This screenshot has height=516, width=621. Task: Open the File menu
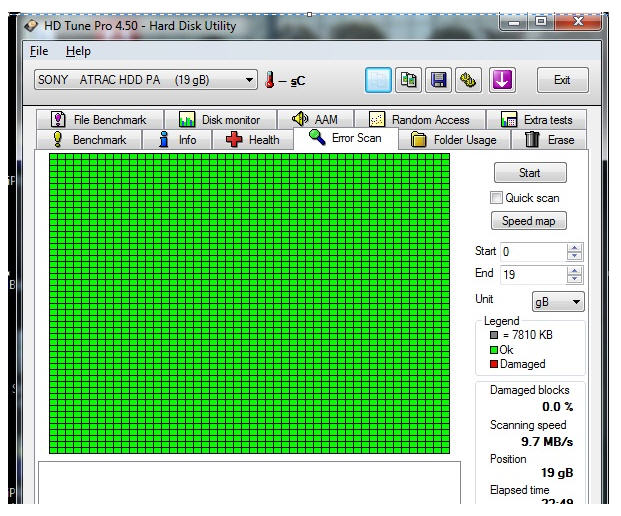[39, 51]
